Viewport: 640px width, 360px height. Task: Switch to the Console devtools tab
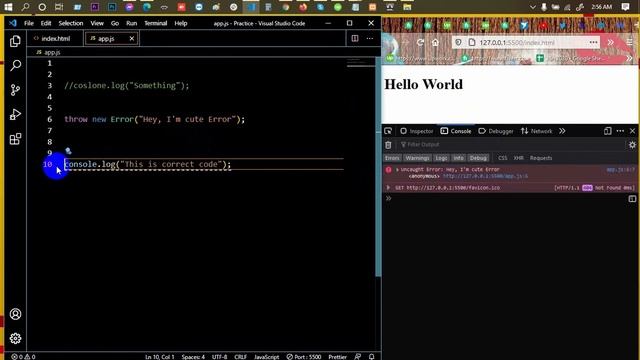click(x=456, y=131)
